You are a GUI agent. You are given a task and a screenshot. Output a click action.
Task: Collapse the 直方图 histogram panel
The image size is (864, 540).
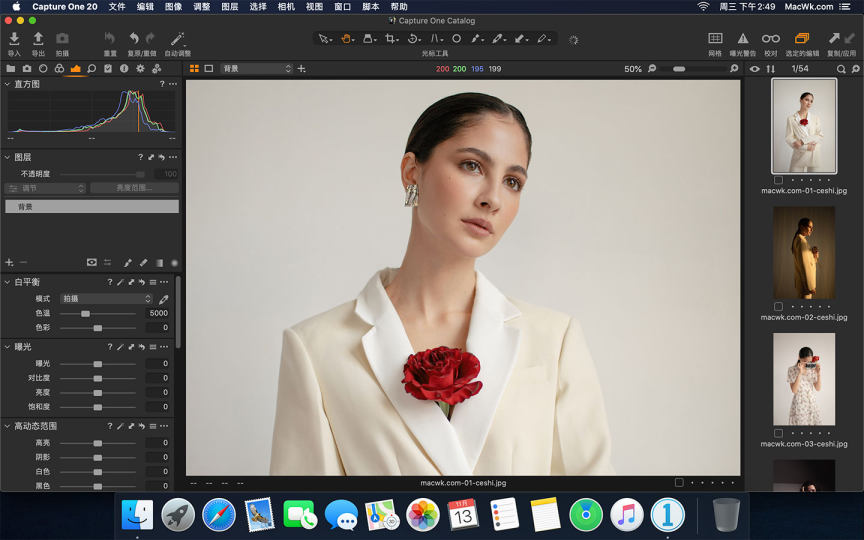point(7,84)
